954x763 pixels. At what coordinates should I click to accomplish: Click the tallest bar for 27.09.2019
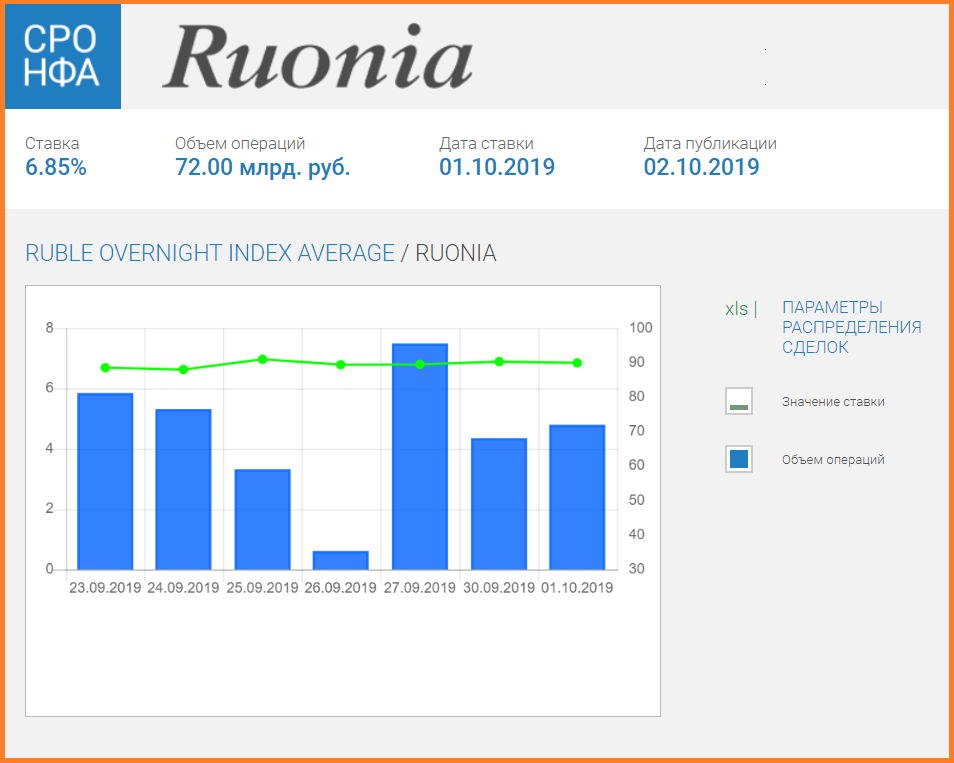point(420,456)
